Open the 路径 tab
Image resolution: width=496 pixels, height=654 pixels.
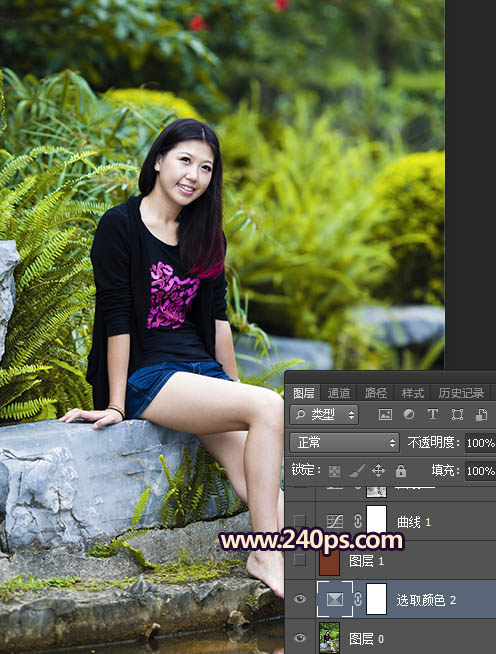click(x=375, y=393)
